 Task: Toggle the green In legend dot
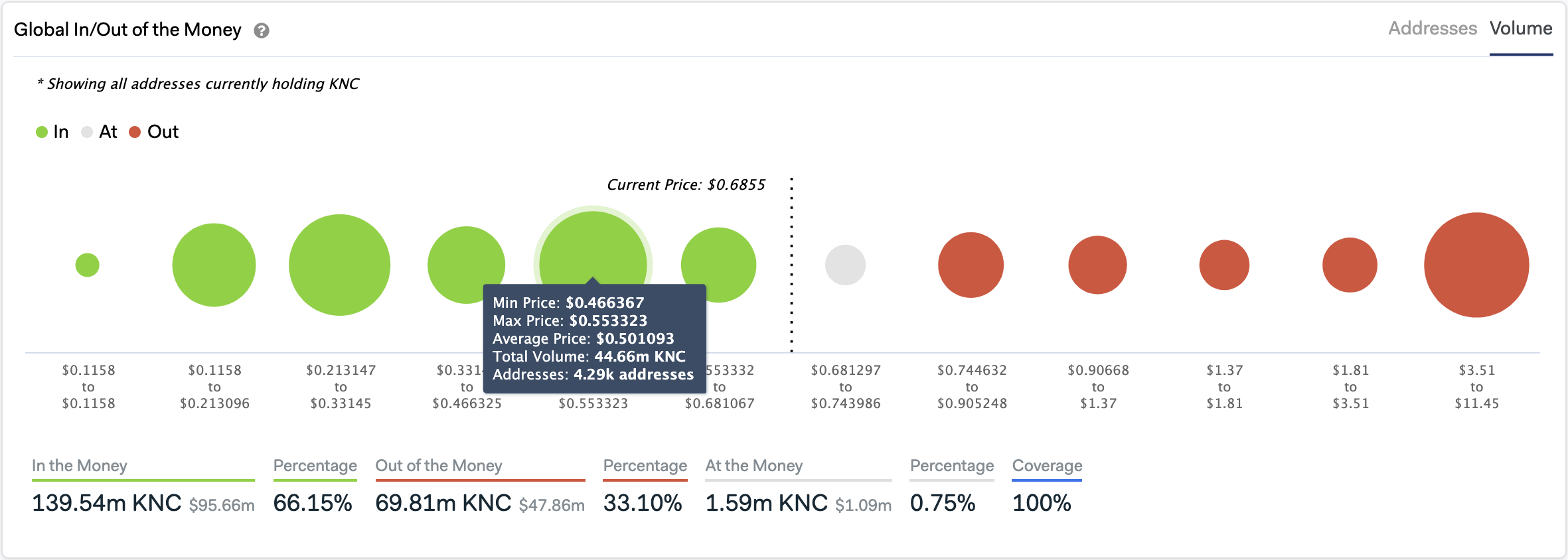(x=42, y=132)
